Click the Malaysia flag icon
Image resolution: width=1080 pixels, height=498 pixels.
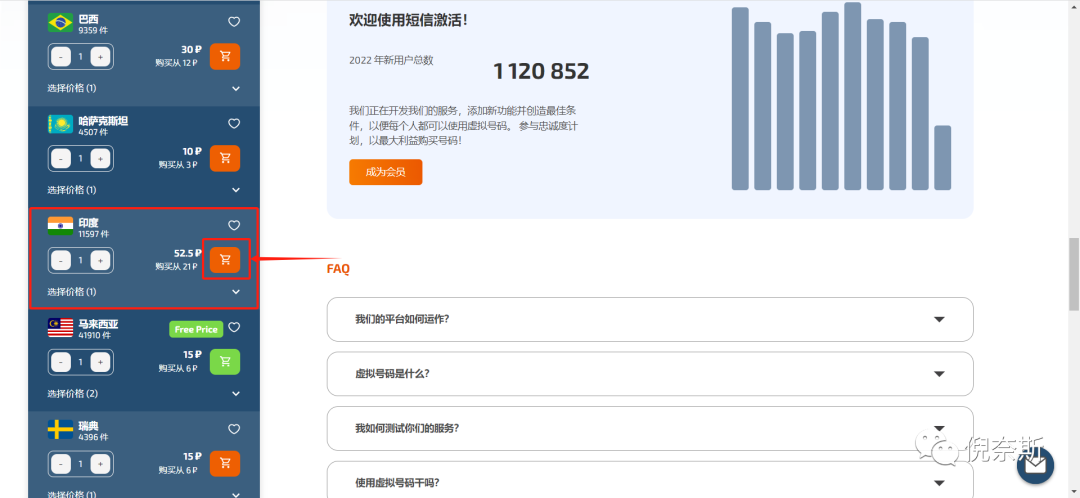coord(61,327)
